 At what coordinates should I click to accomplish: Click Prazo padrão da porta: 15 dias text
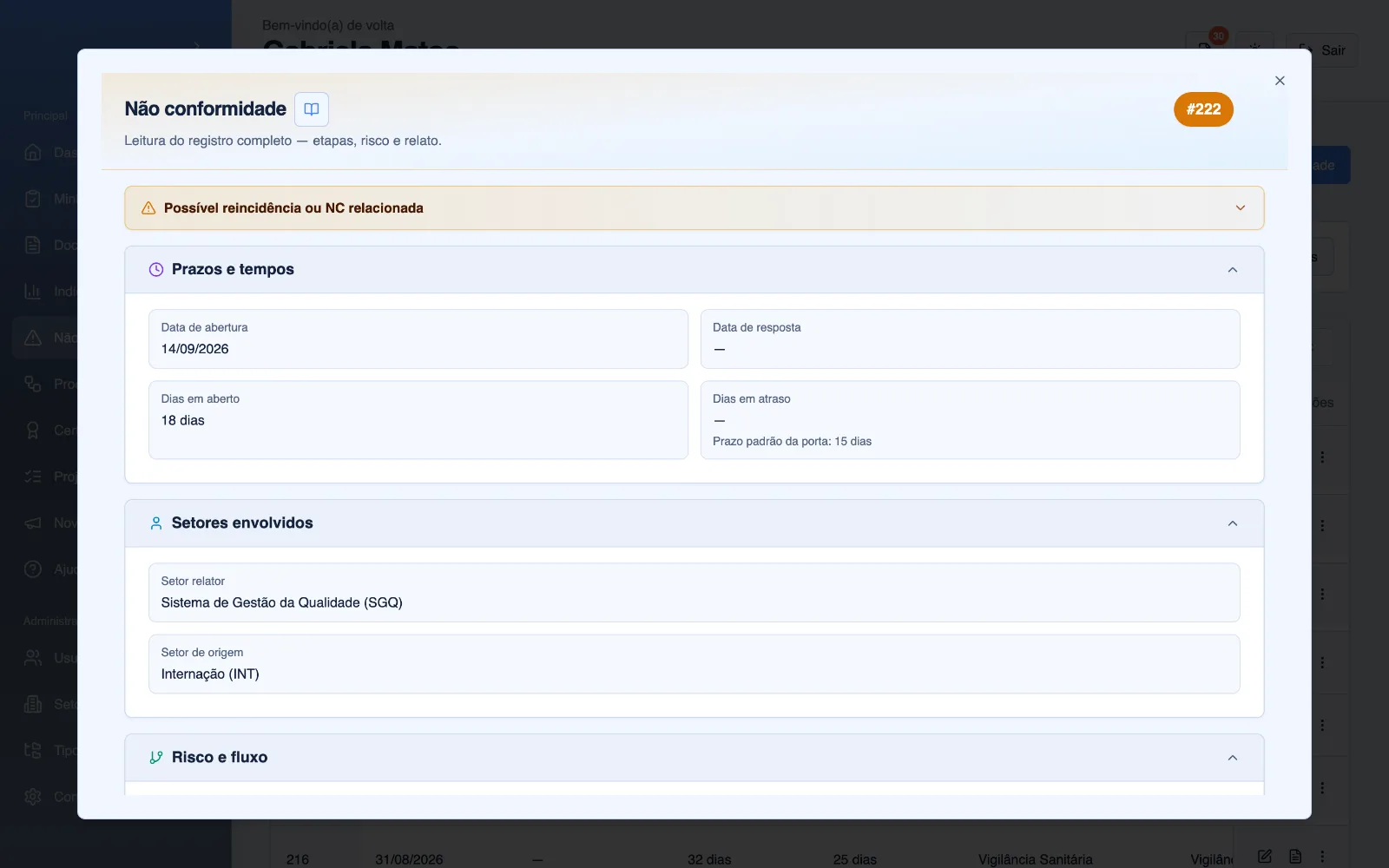click(x=792, y=442)
